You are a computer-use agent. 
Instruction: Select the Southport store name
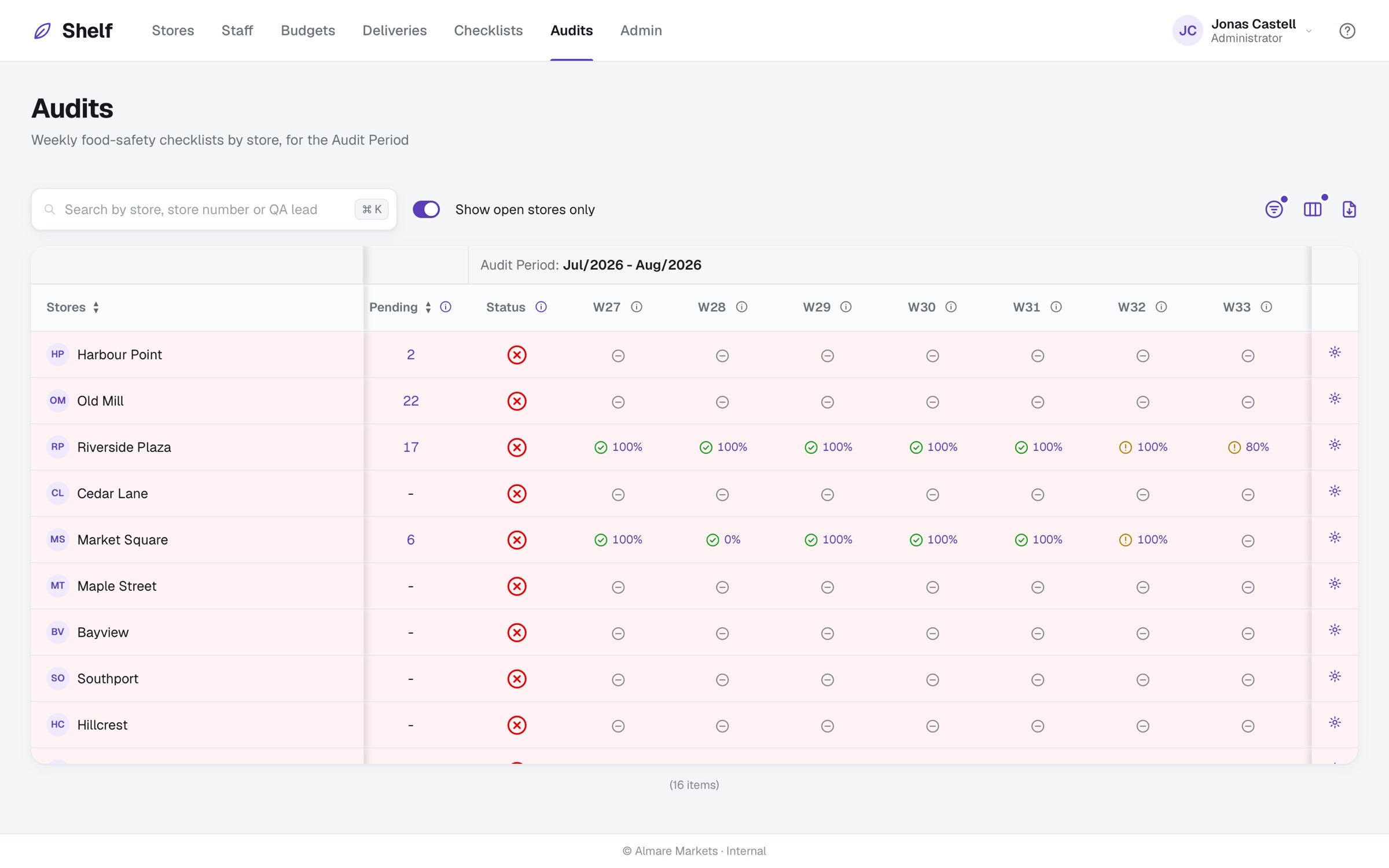click(x=108, y=679)
